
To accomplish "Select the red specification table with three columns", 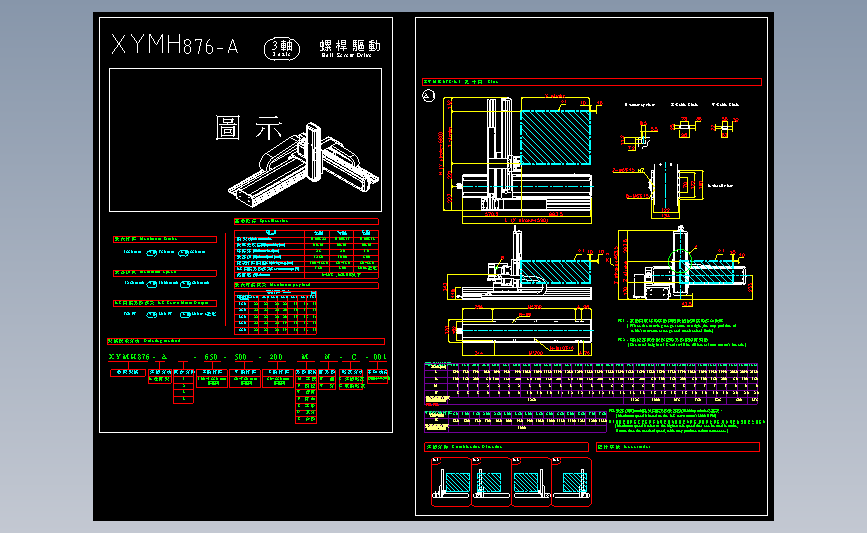I will click(x=306, y=254).
